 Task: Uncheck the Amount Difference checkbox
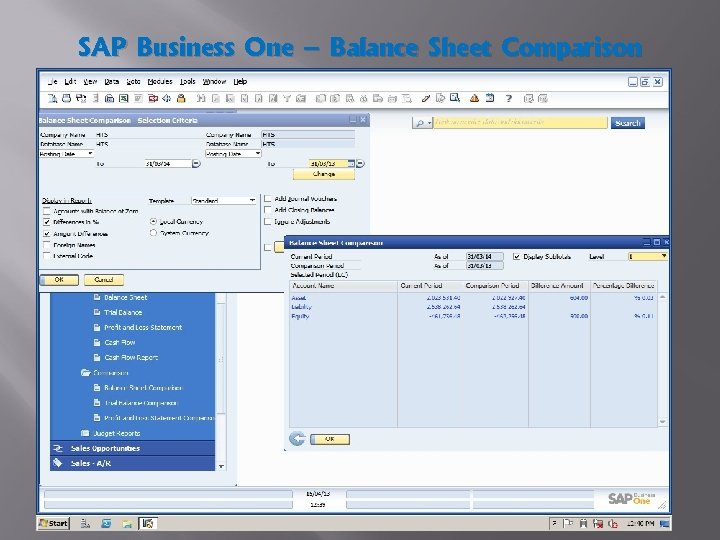coord(46,233)
